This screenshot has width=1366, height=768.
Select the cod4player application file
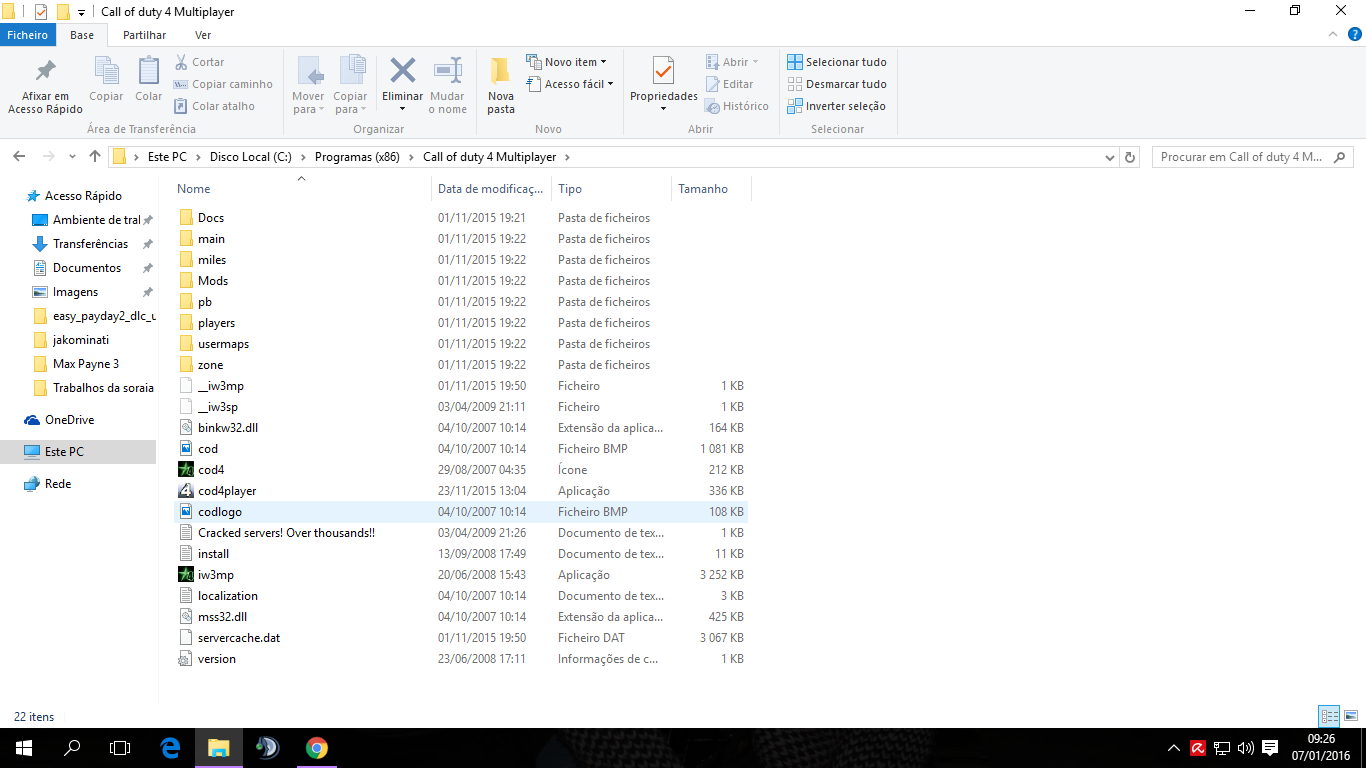tap(227, 491)
